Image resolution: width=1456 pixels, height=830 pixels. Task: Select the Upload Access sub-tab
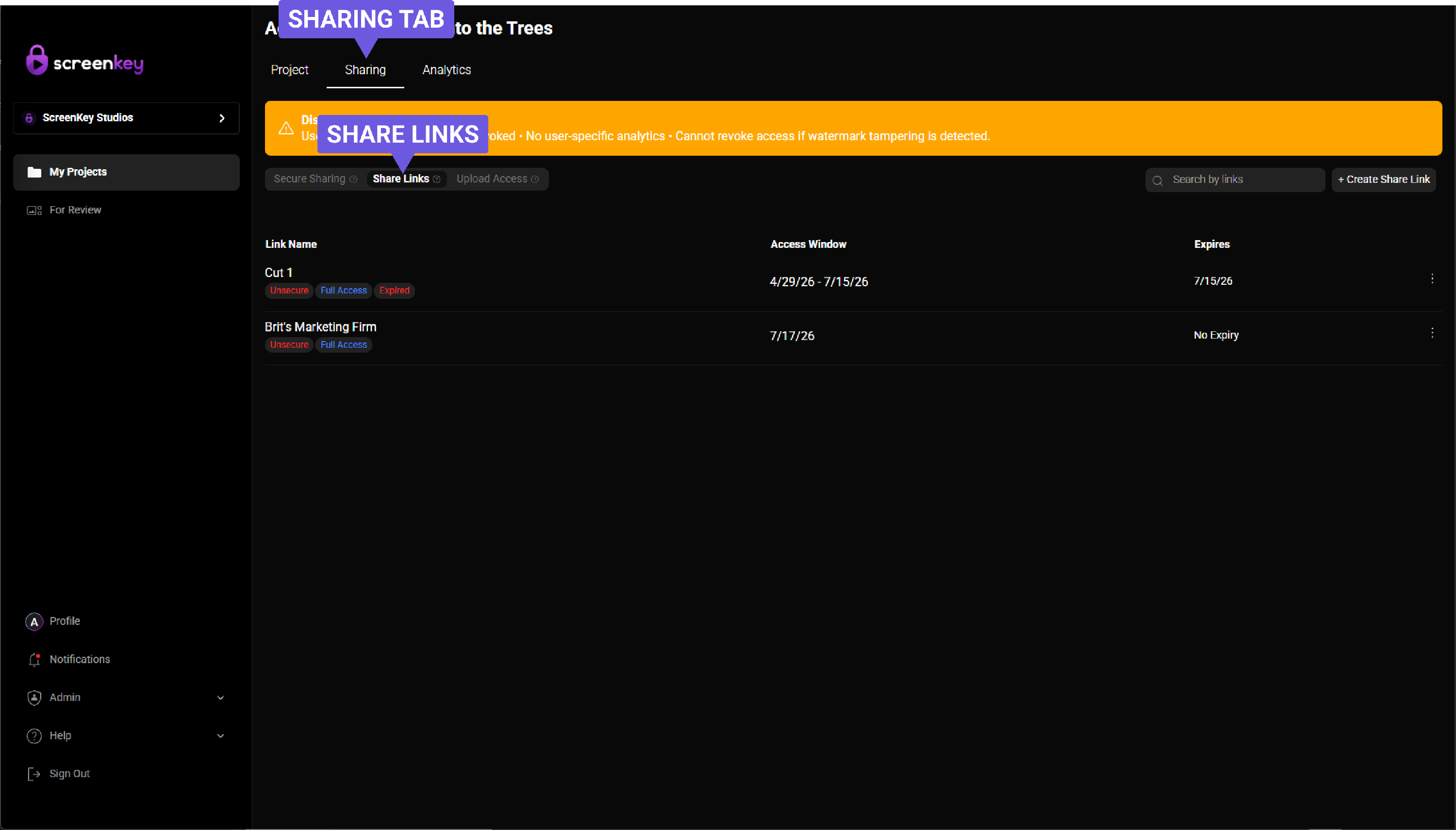coord(497,179)
